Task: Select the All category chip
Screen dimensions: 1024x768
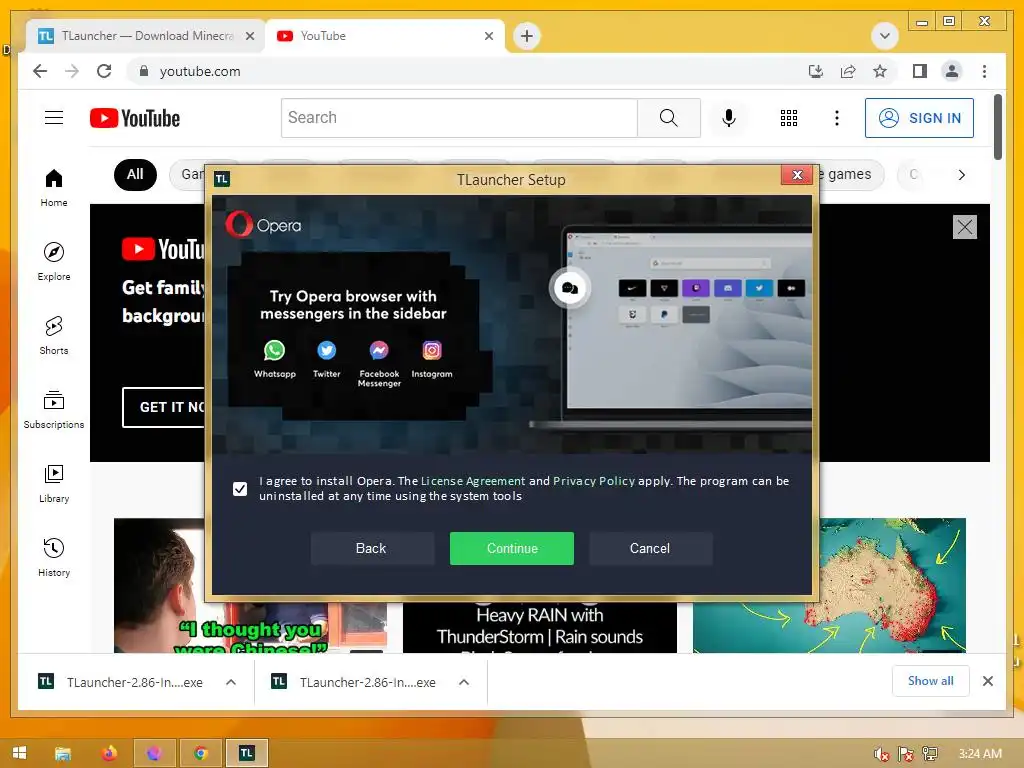Action: tap(135, 174)
